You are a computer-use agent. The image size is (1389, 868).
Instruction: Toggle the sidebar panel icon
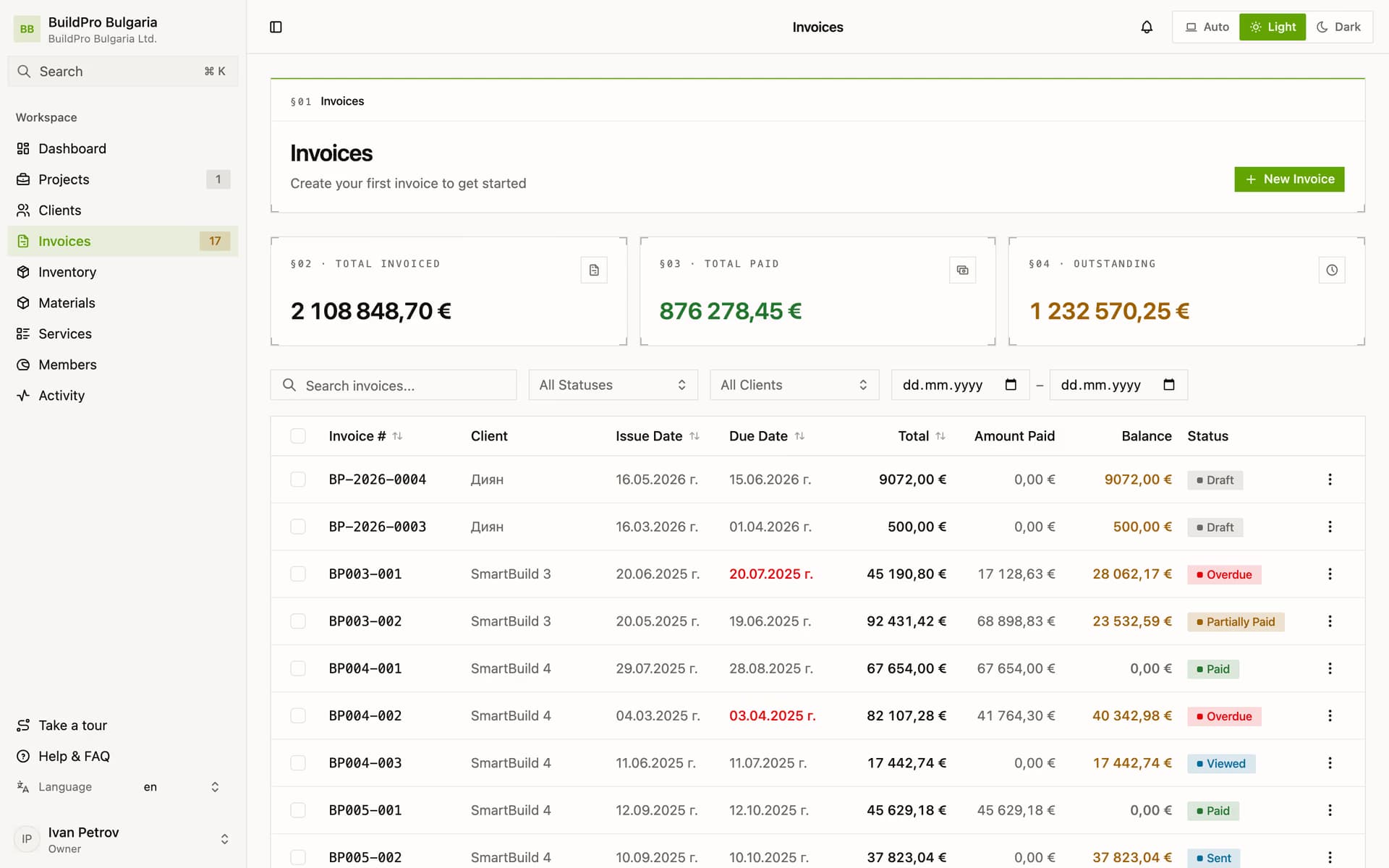[276, 27]
